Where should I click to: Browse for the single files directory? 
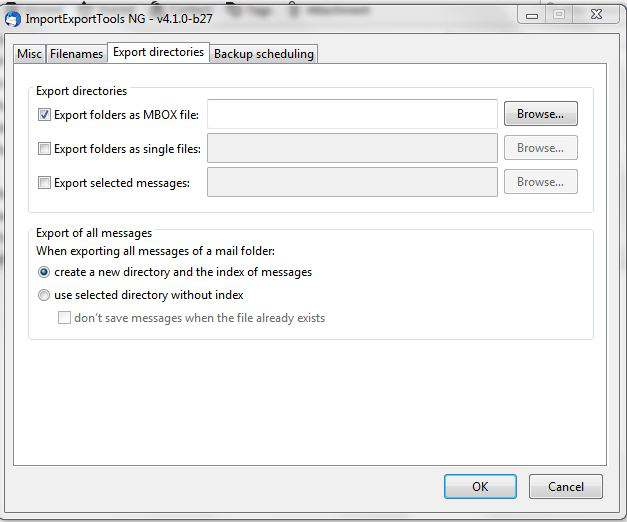click(x=541, y=148)
